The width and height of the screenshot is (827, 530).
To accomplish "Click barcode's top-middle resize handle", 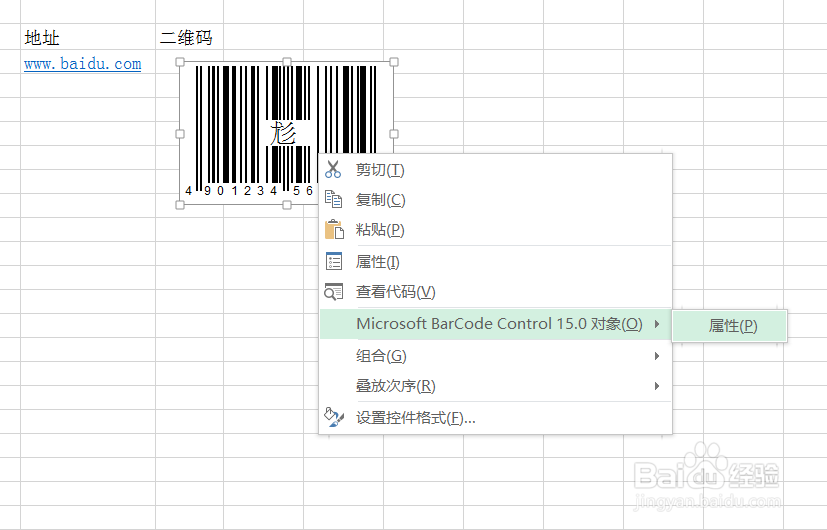I will pos(287,62).
